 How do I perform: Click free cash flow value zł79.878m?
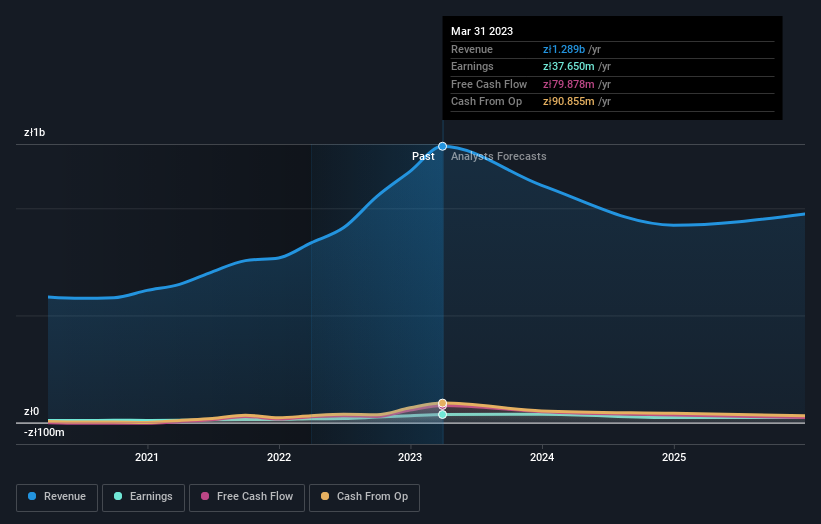(569, 84)
